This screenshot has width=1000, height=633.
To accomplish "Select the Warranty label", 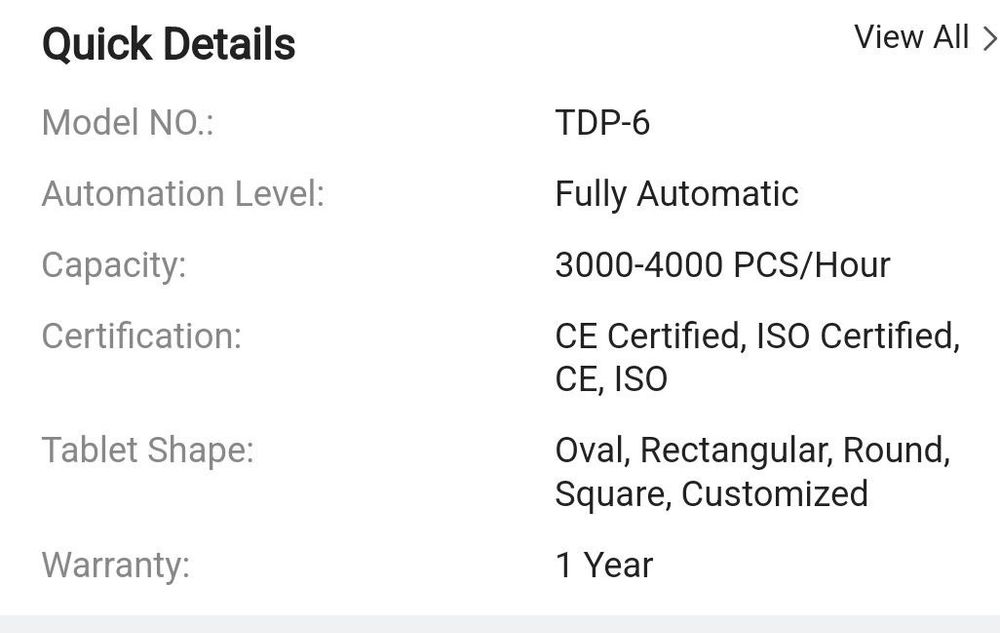I will pyautogui.click(x=115, y=565).
